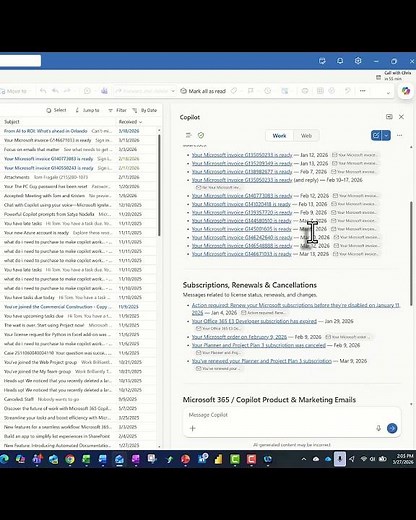Viewport: 416px width, 520px height.
Task: Click the green shield check icon in Copilot
Action: pos(201,135)
